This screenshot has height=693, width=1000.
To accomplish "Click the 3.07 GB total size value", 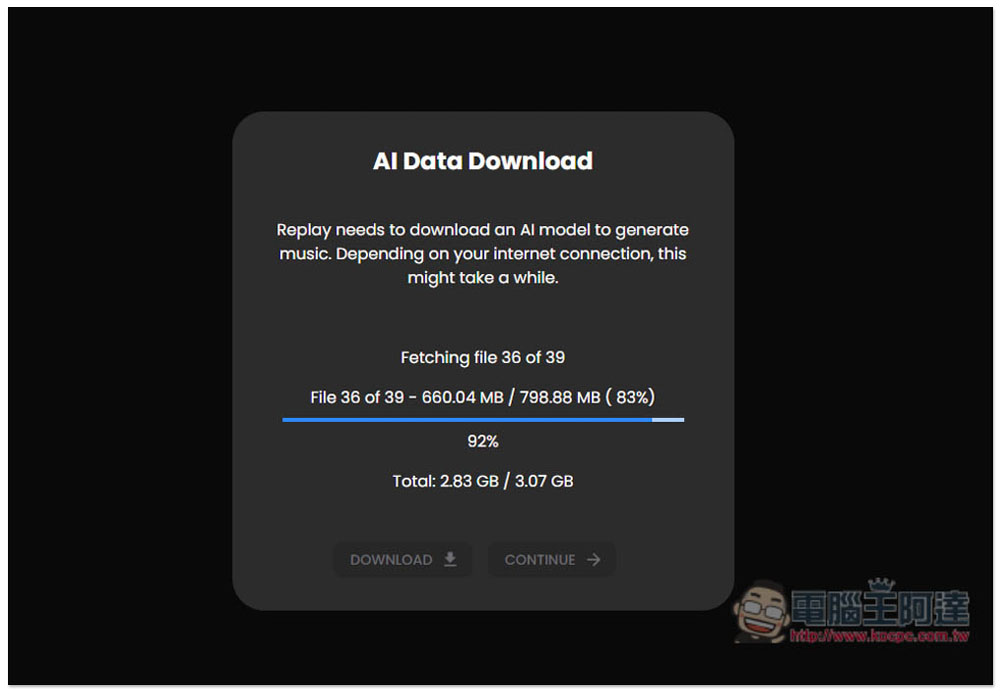I will click(x=544, y=481).
